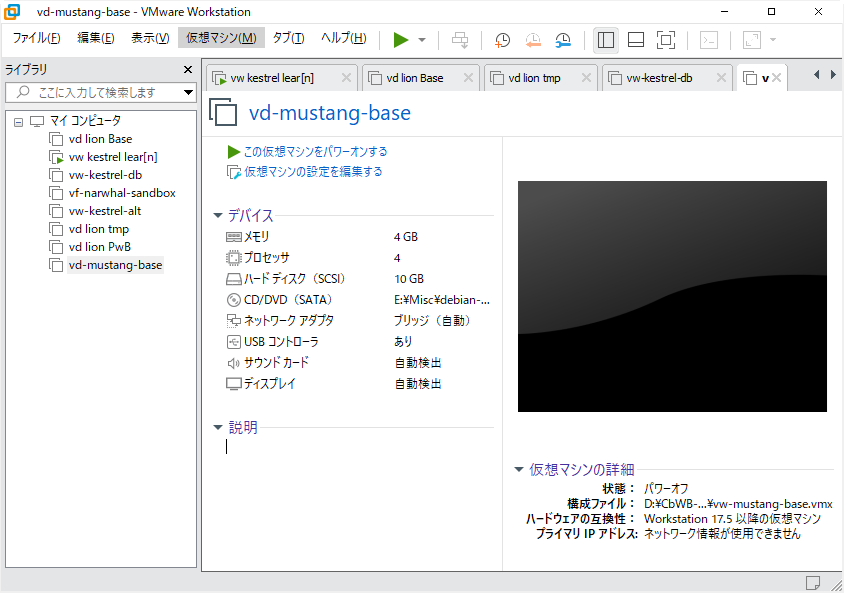Select vf-narwhal-sandbox in the library
Screen dimensions: 844x593
click(122, 193)
